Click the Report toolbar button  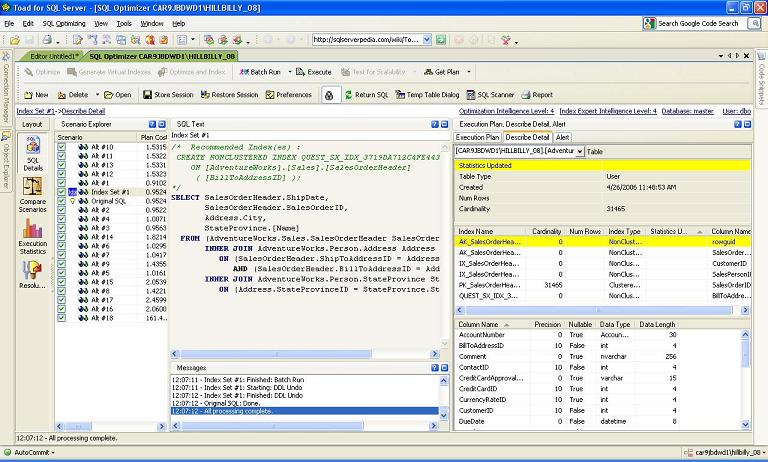537,95
